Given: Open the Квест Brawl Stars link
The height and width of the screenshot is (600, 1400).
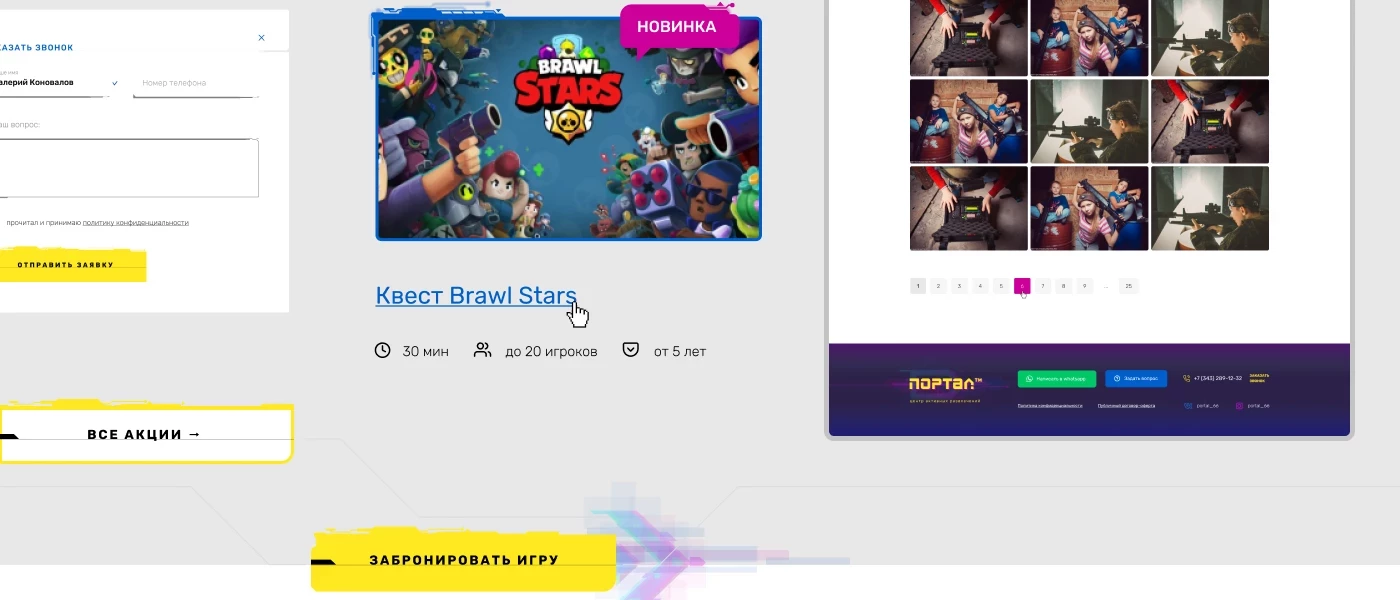Looking at the screenshot, I should [x=476, y=296].
